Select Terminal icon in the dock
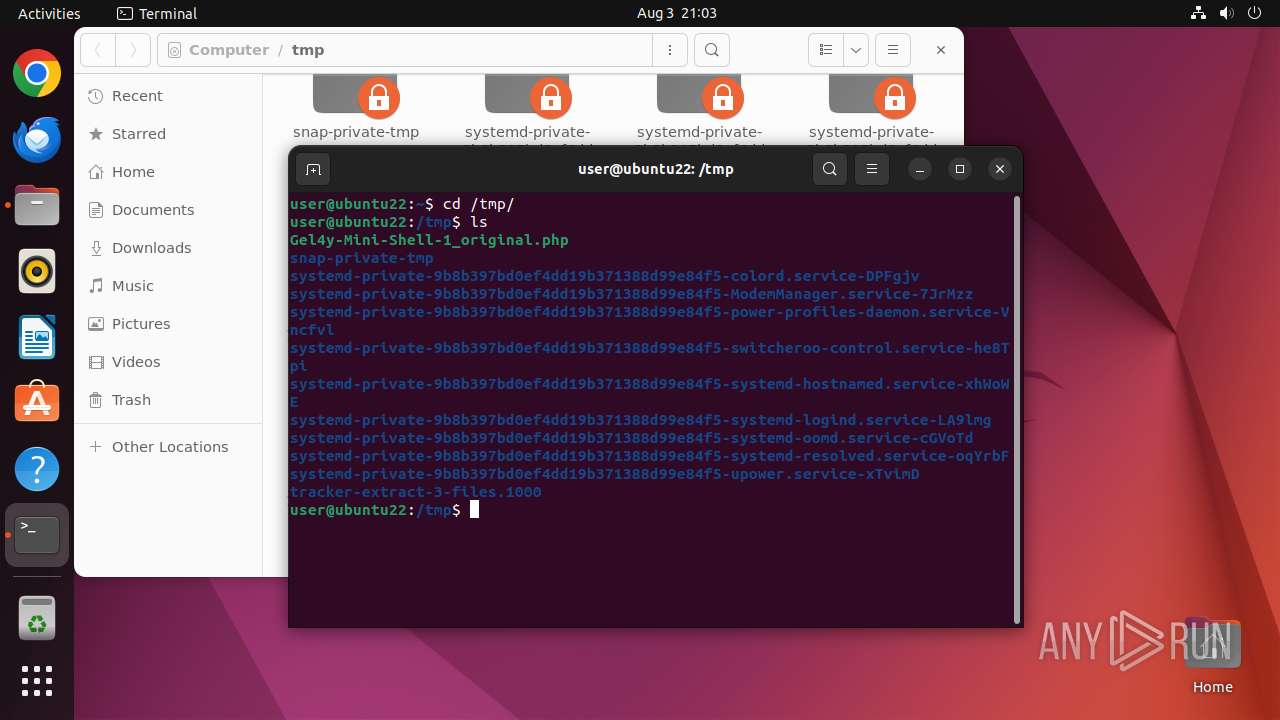 click(37, 535)
